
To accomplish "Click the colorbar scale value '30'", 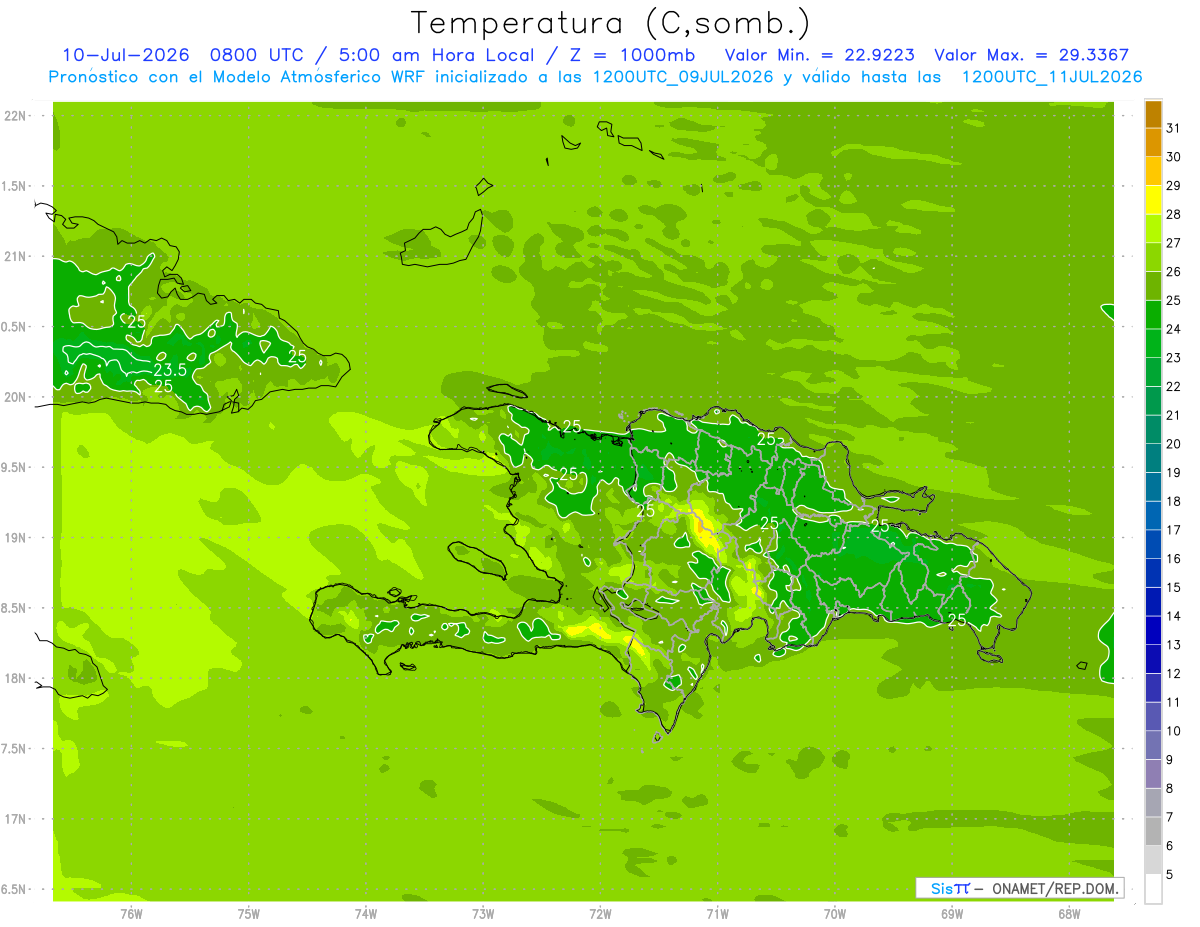I will (1173, 156).
